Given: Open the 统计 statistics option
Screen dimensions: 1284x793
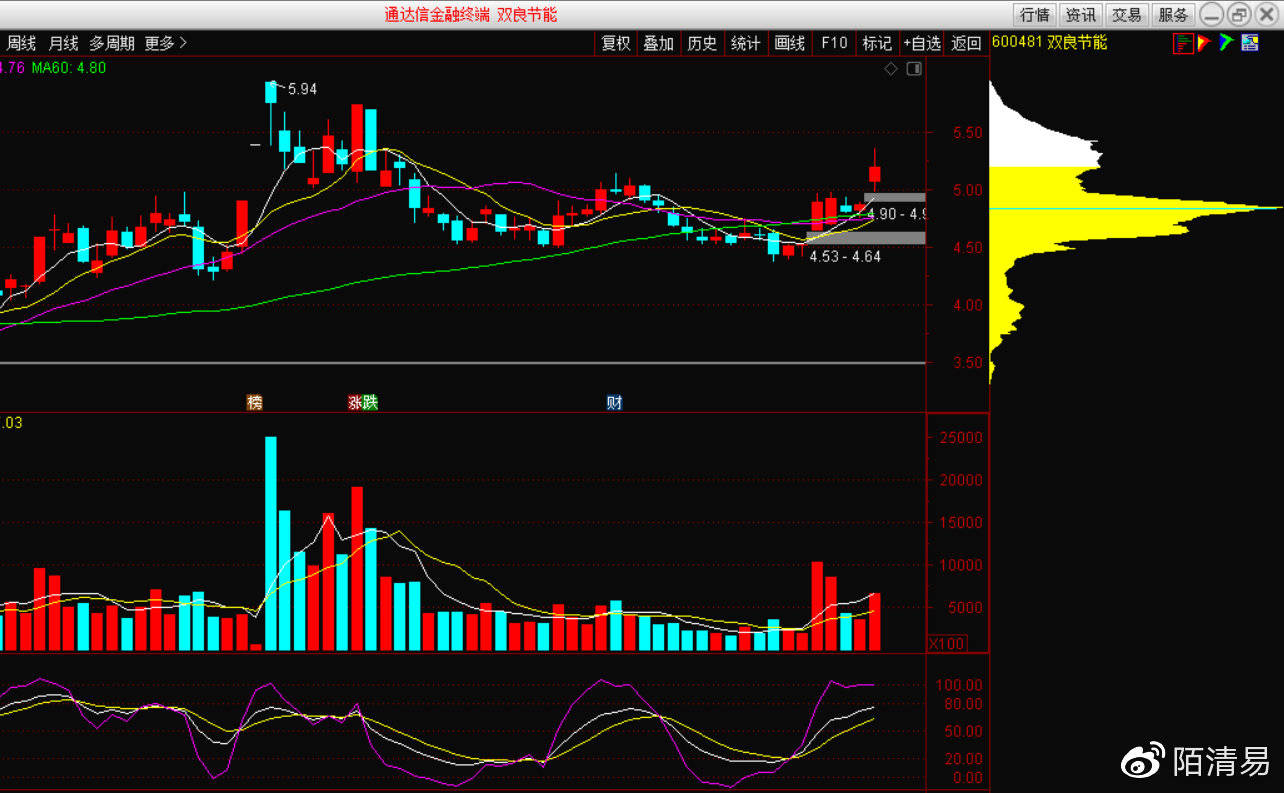Looking at the screenshot, I should (745, 43).
